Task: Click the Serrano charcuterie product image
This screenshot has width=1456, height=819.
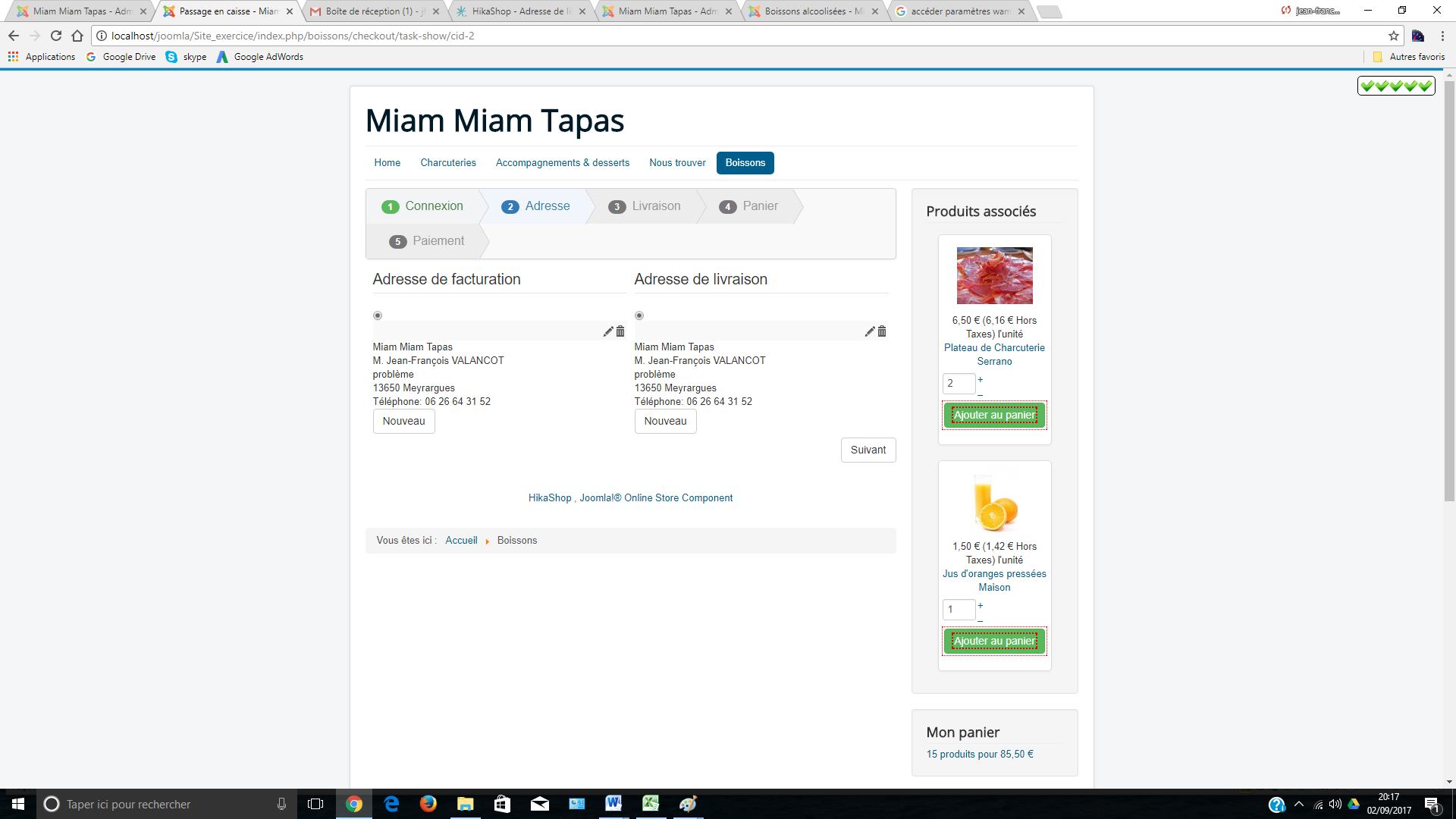Action: pyautogui.click(x=994, y=275)
